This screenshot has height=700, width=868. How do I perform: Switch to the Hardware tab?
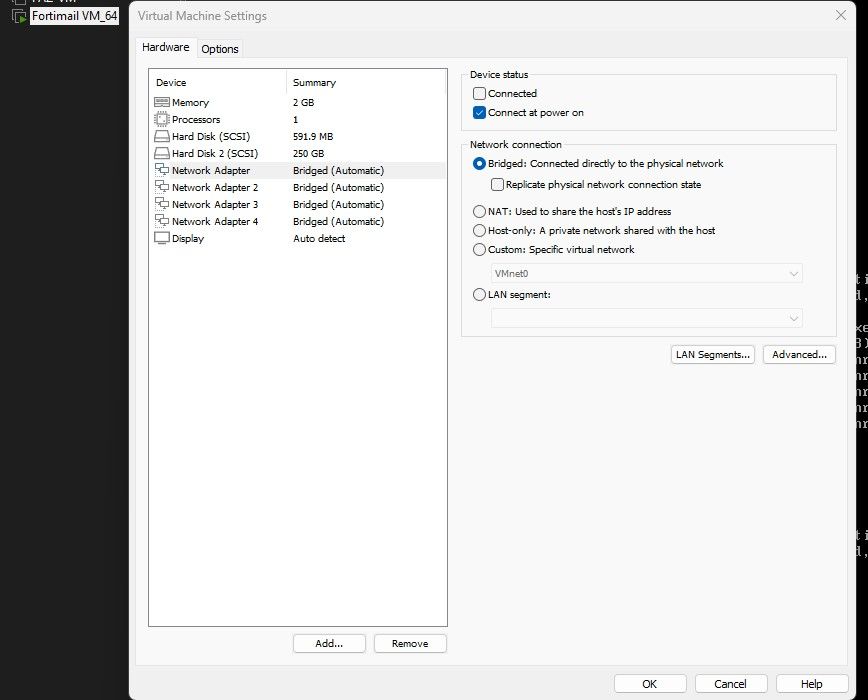(166, 48)
